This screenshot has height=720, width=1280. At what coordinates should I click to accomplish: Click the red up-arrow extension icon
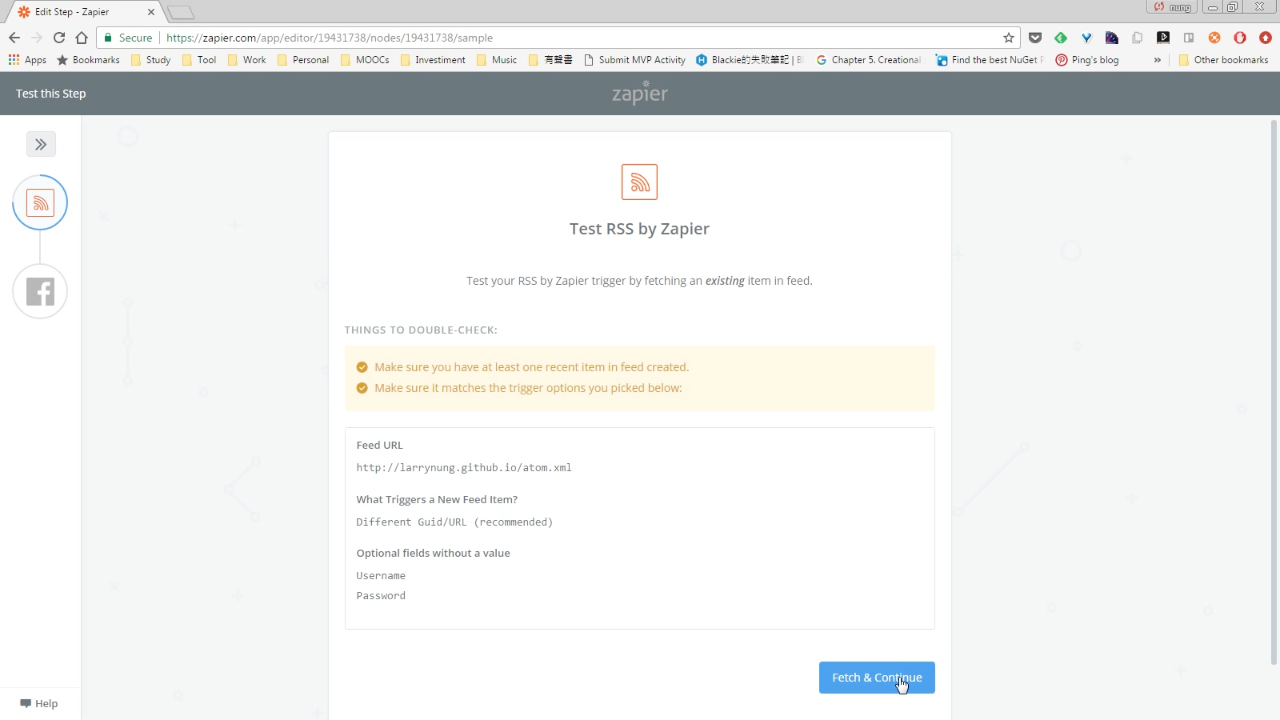tap(1265, 38)
